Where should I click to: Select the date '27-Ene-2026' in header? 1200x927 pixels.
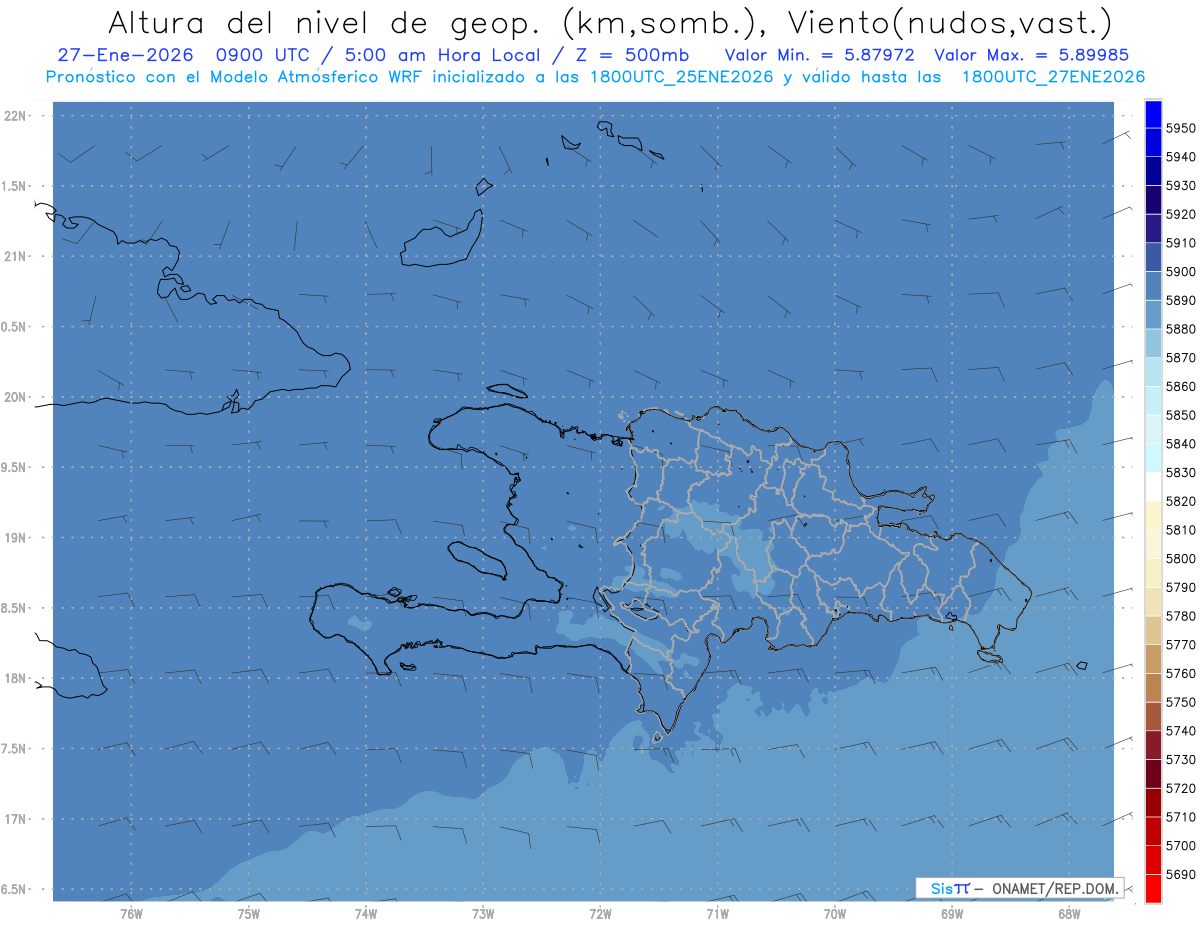125,55
